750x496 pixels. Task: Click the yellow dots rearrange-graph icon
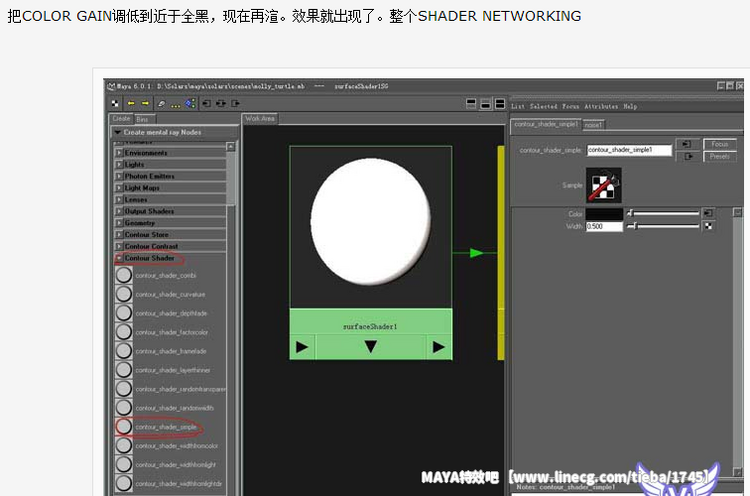click(176, 104)
